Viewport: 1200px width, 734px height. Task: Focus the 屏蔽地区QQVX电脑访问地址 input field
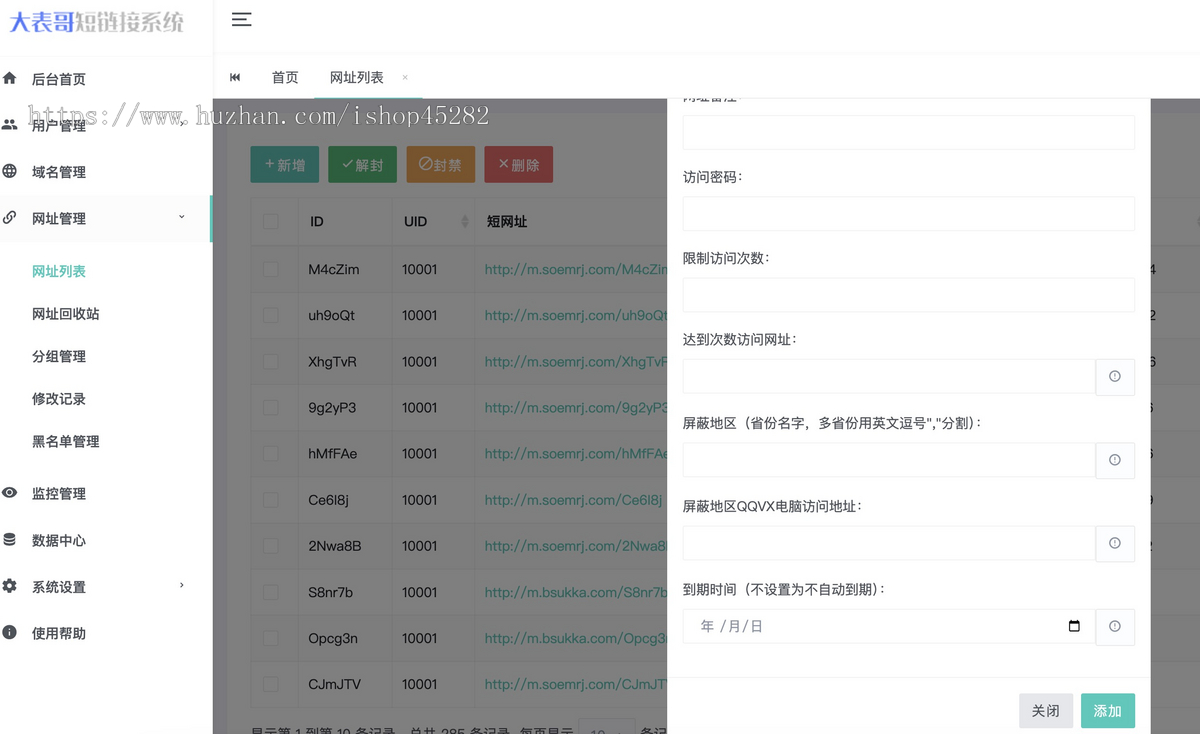[889, 543]
